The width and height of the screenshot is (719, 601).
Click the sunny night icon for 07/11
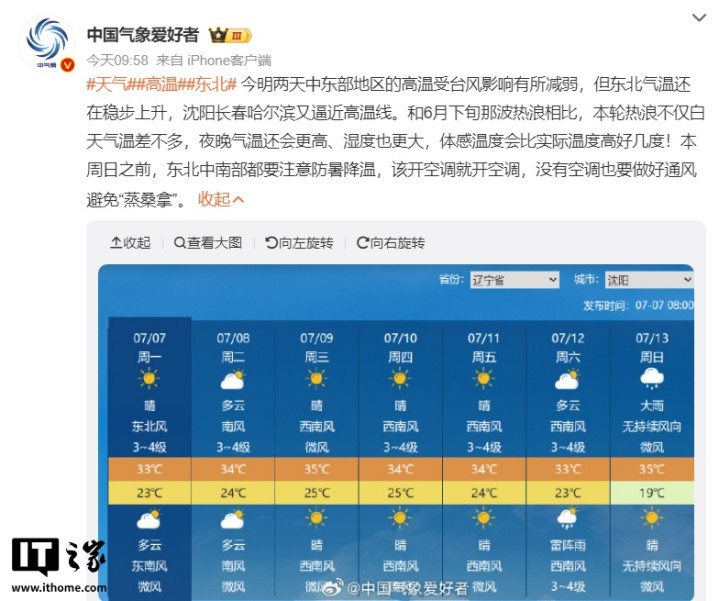(484, 518)
